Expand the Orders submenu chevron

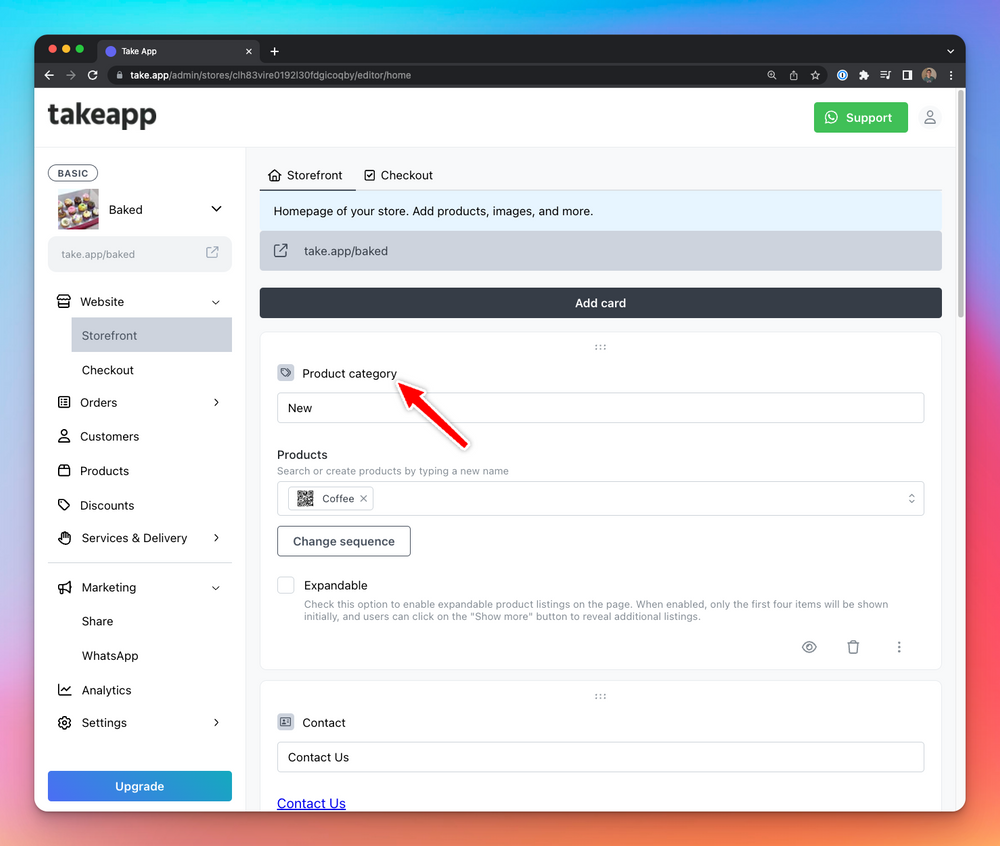(x=216, y=402)
